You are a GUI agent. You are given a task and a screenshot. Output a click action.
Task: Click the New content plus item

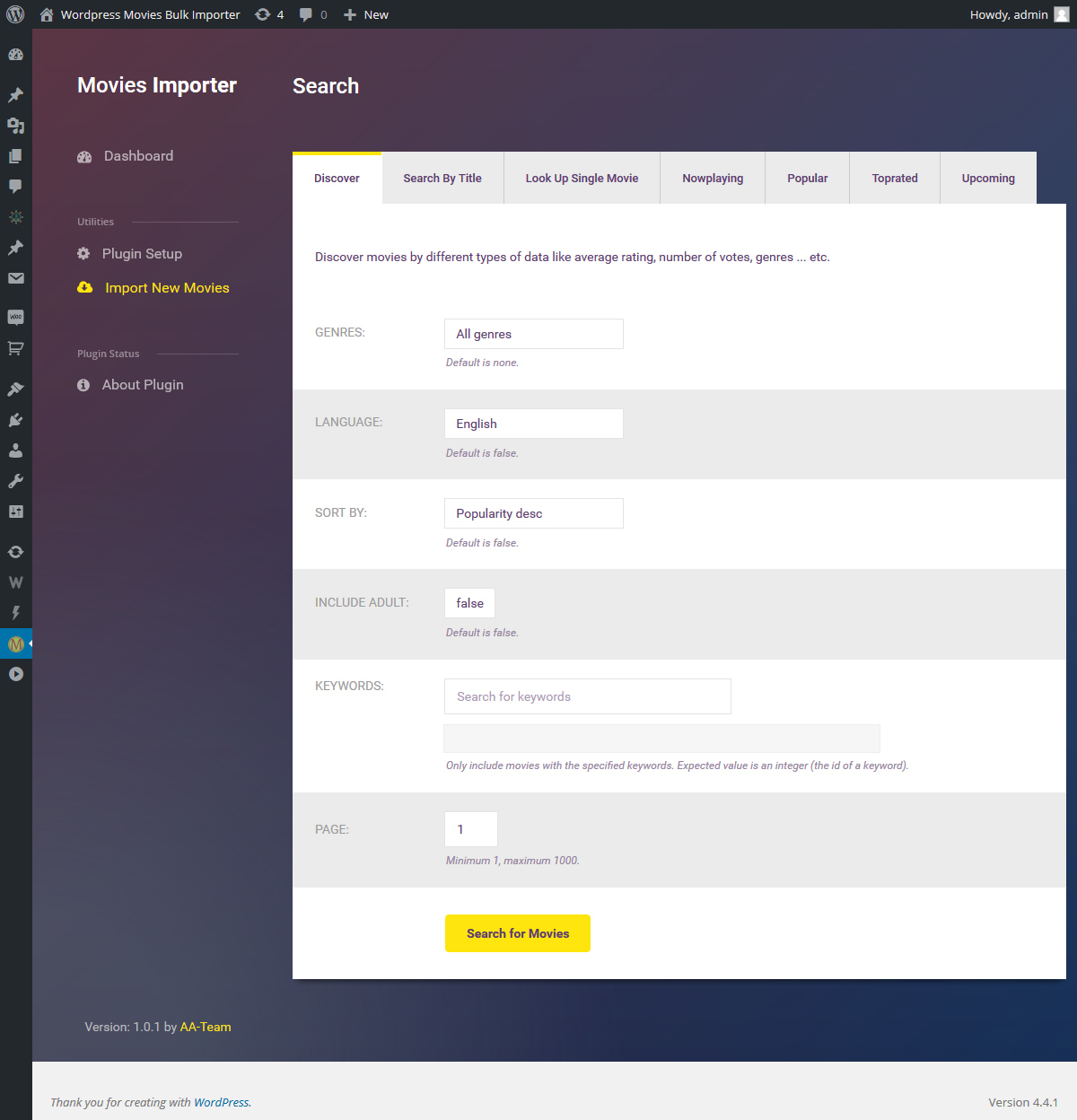coord(366,14)
